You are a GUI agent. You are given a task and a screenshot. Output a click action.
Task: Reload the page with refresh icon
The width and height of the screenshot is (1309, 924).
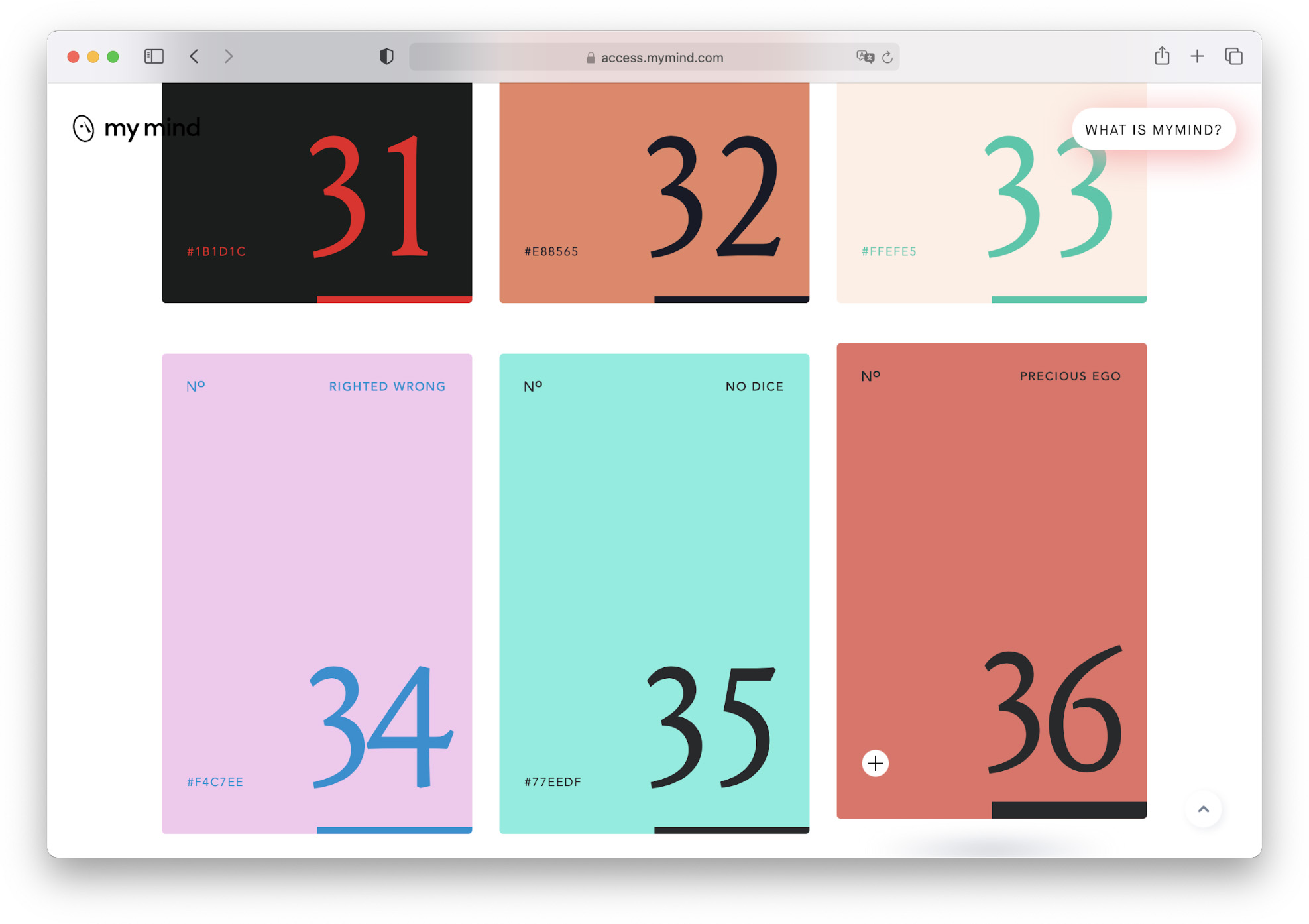tap(887, 57)
